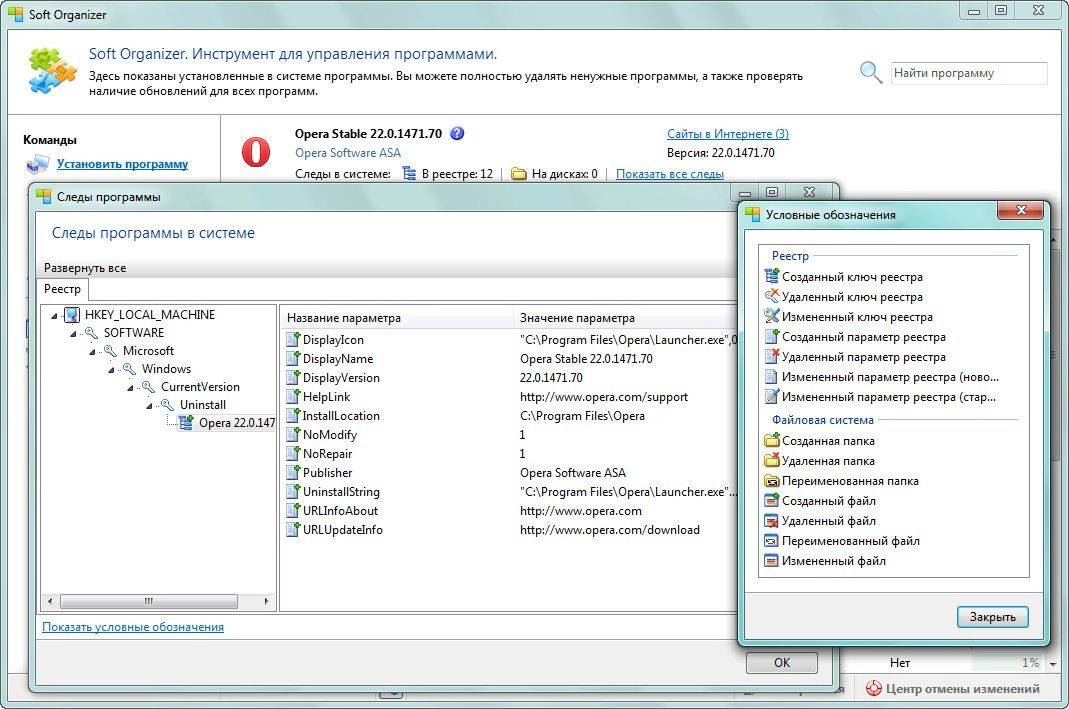
Task: Select the NoModify parameter row
Action: (x=509, y=434)
